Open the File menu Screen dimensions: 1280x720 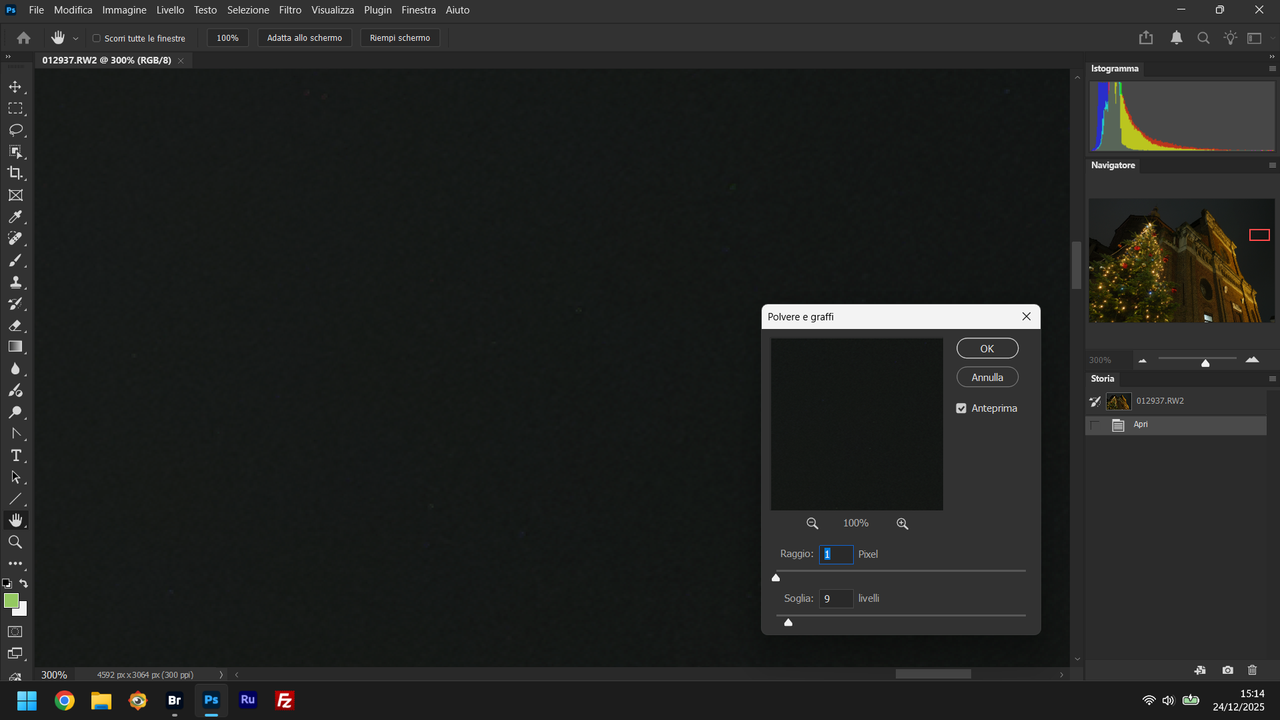point(36,10)
